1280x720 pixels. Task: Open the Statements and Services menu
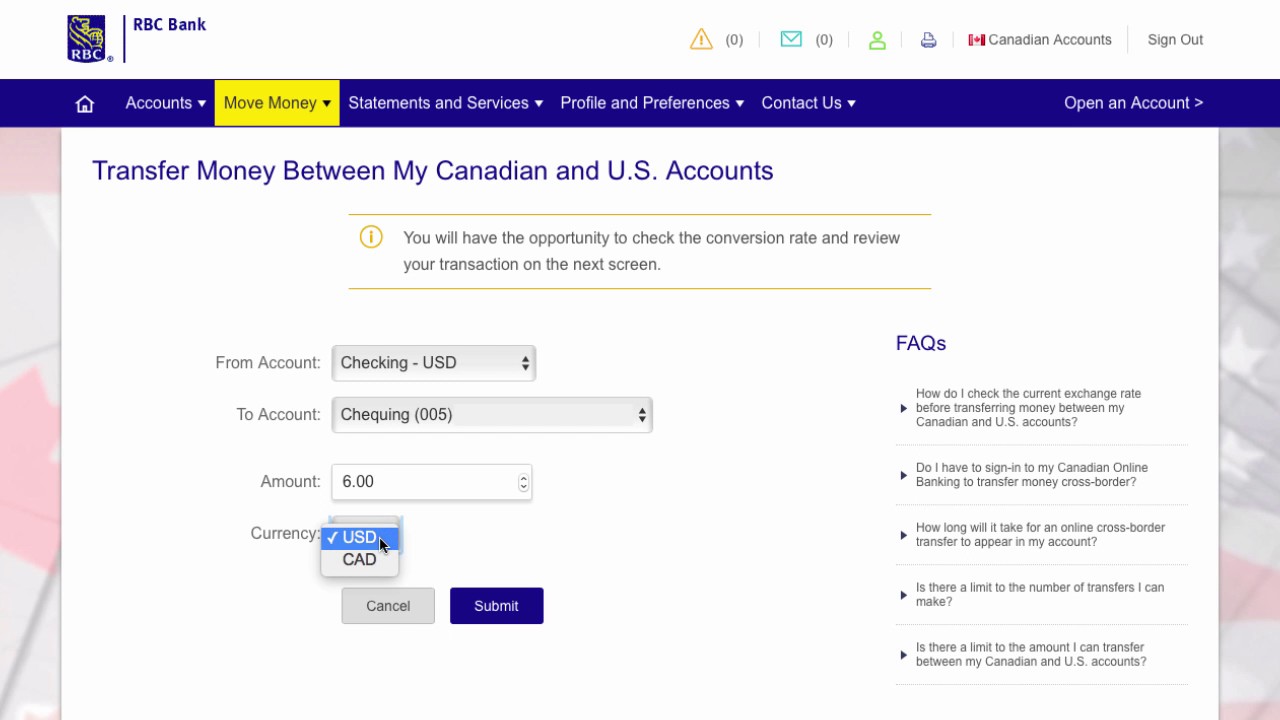click(x=445, y=103)
